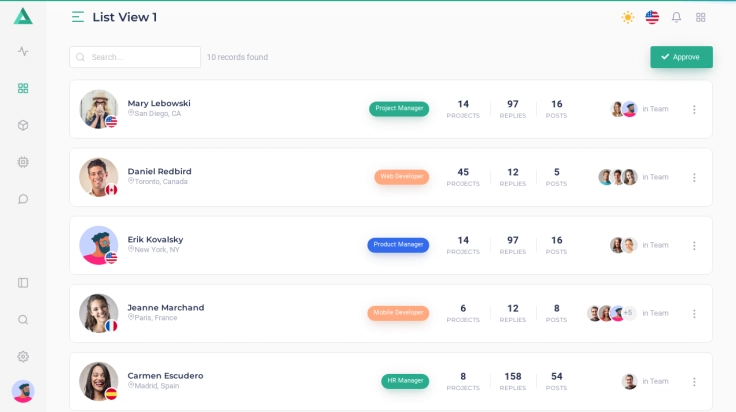The width and height of the screenshot is (736, 412).
Task: Open the chat bubble icon in sidebar
Action: click(23, 199)
